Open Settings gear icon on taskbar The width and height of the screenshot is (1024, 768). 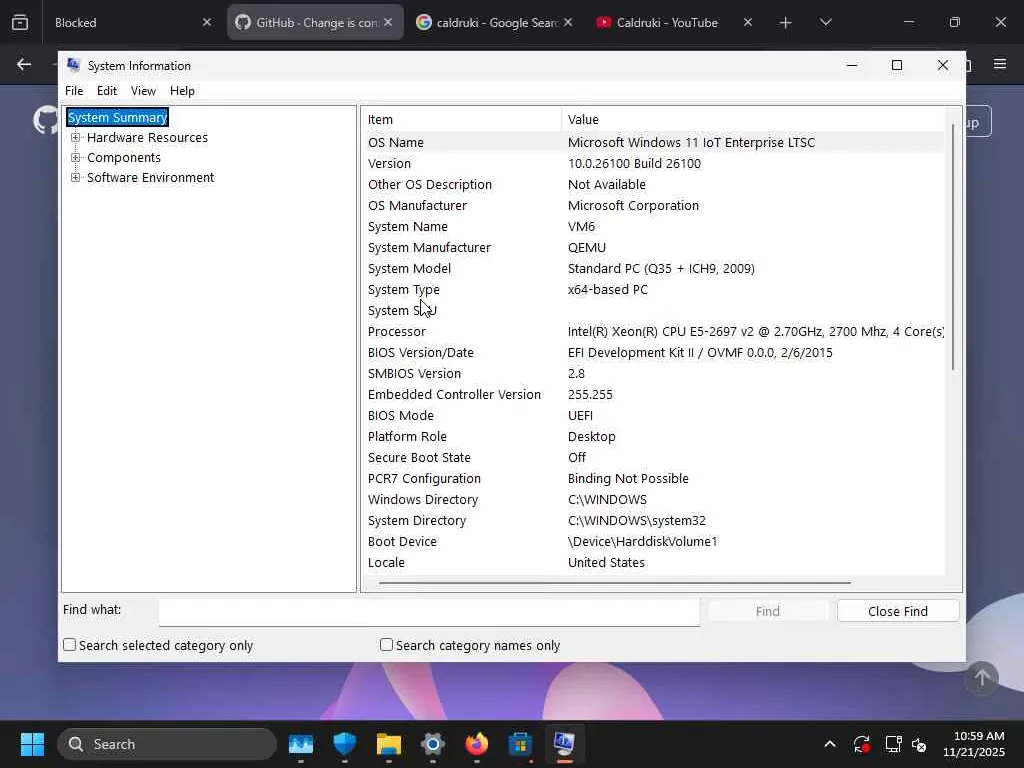pos(432,744)
